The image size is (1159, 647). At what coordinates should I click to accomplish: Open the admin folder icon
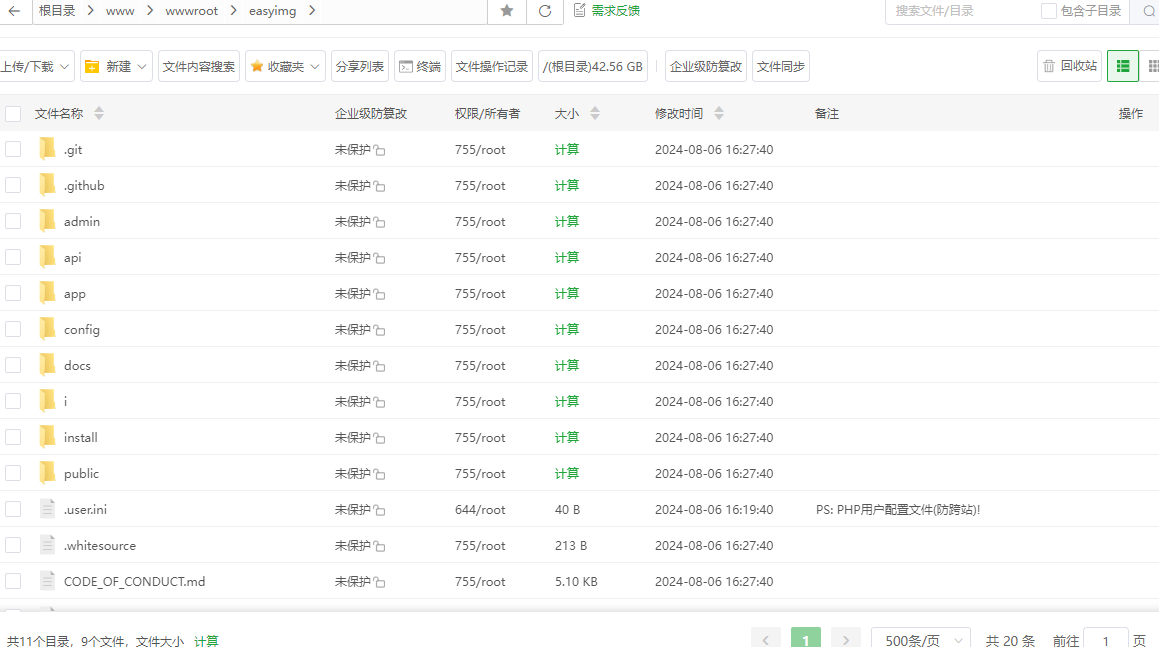tap(47, 221)
